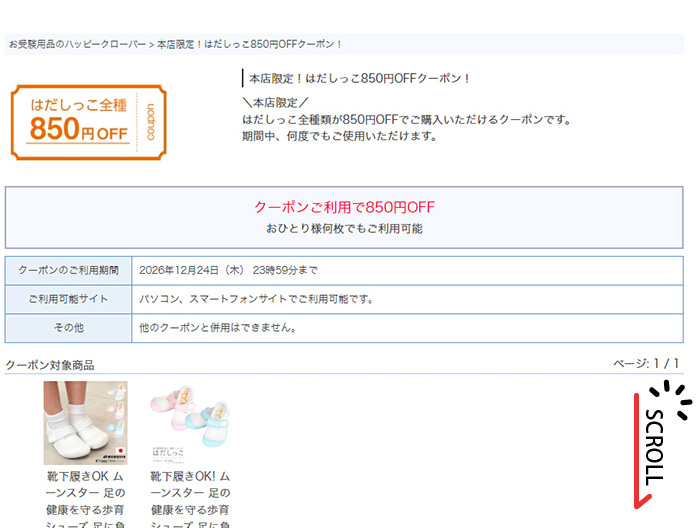Click the orange 850円OFF coupon image
The image size is (700, 528).
89,122
